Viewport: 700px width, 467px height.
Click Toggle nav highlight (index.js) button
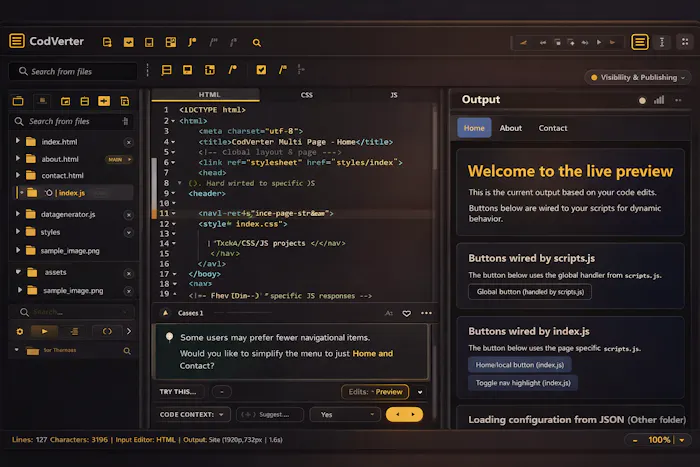523,383
